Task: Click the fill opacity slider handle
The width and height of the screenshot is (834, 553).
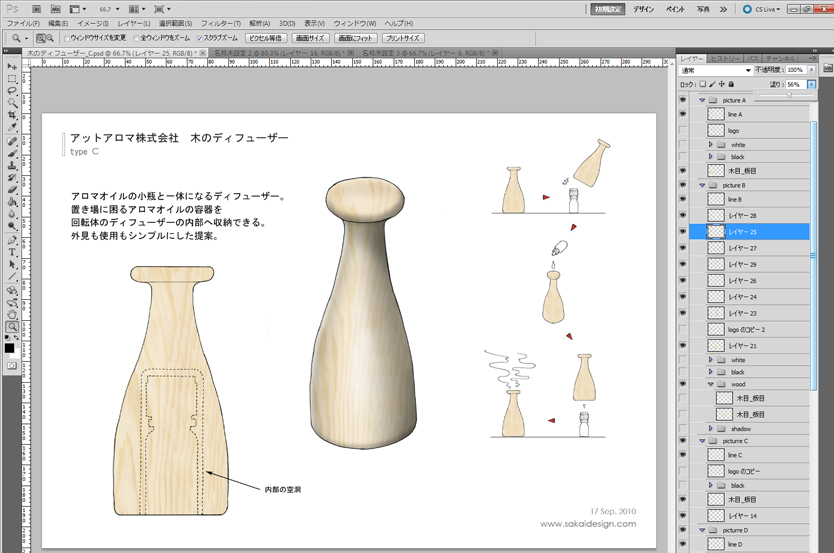Action: click(x=789, y=96)
